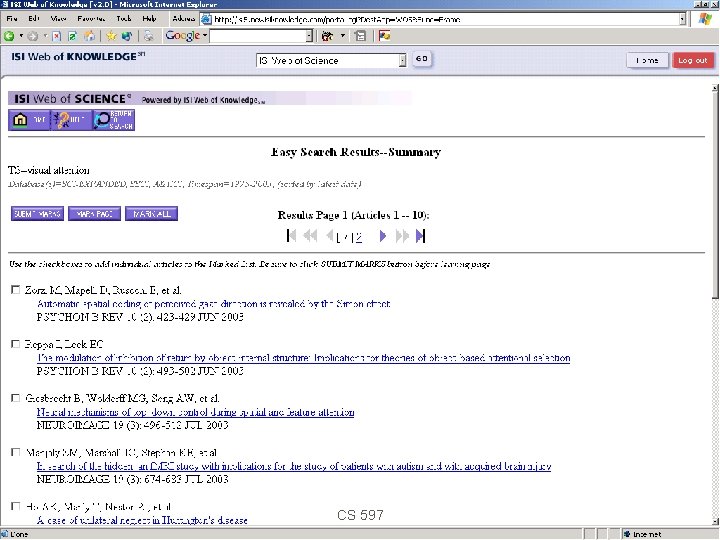The width and height of the screenshot is (720, 540).
Task: Click the ISI Web of Knowledge logo
Action: click(78, 56)
